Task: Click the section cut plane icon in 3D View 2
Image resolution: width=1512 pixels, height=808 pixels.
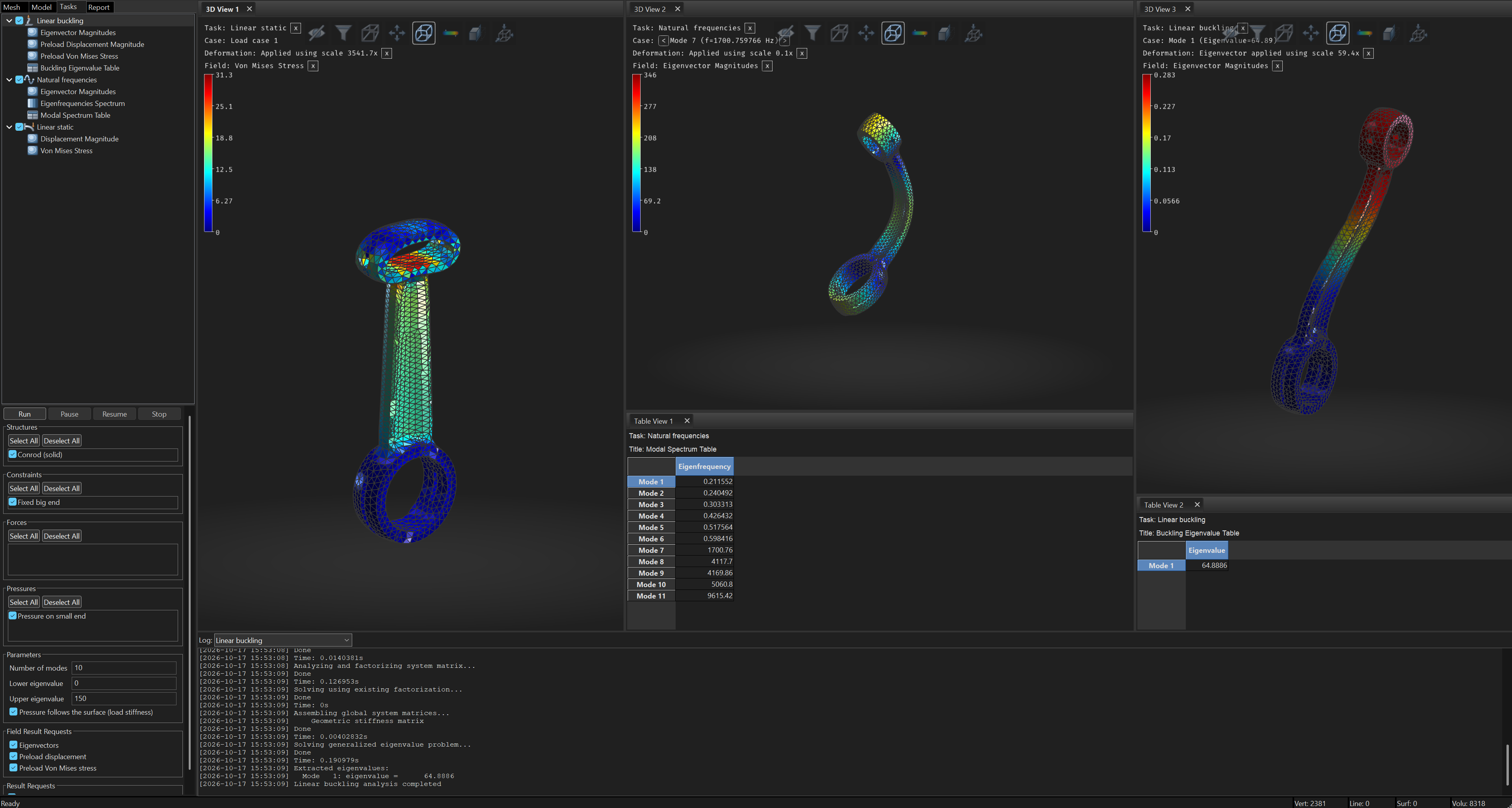Action: tap(944, 33)
